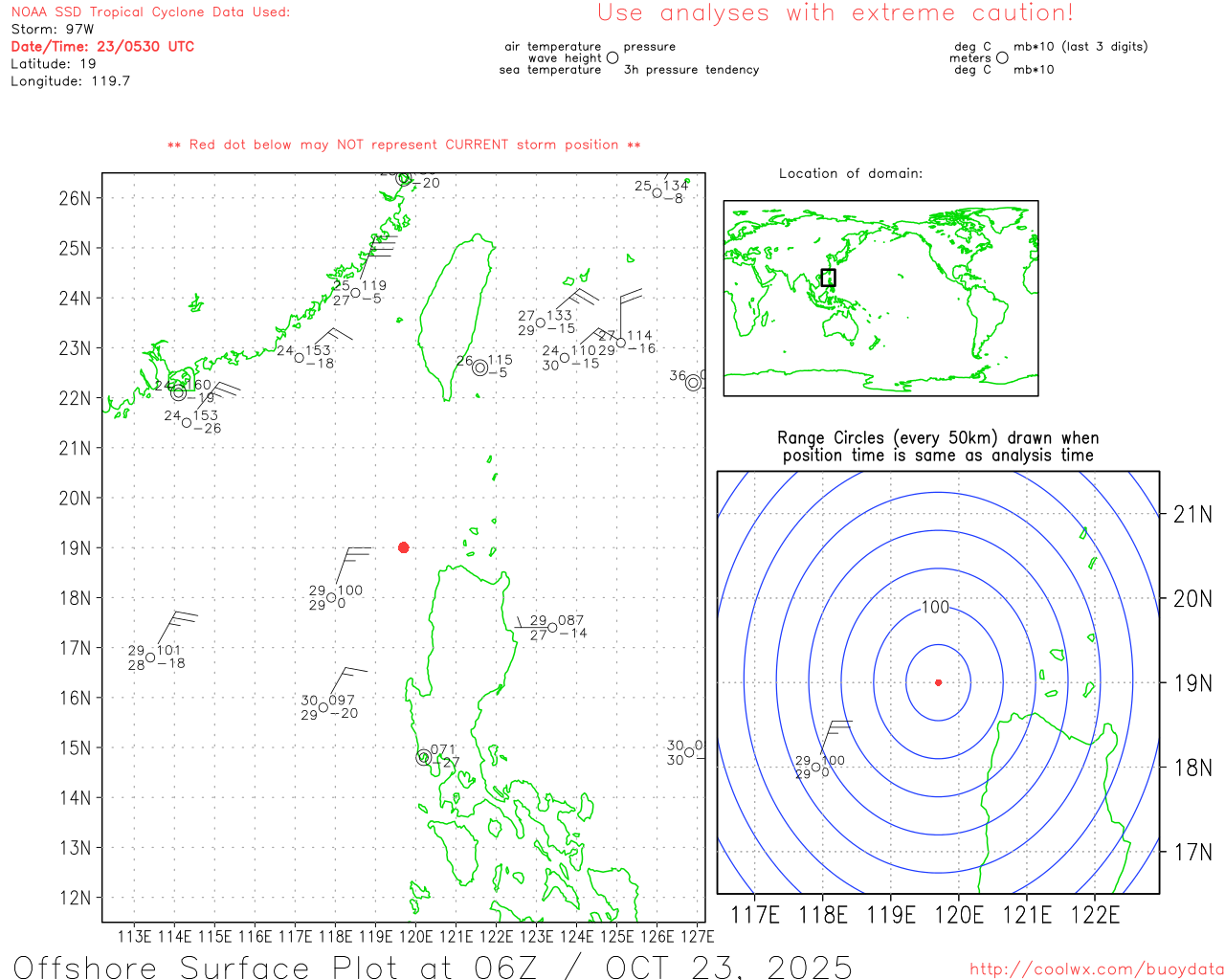Pick station circle labeled 119 and -5
This screenshot has width=1225, height=980.
(x=355, y=293)
